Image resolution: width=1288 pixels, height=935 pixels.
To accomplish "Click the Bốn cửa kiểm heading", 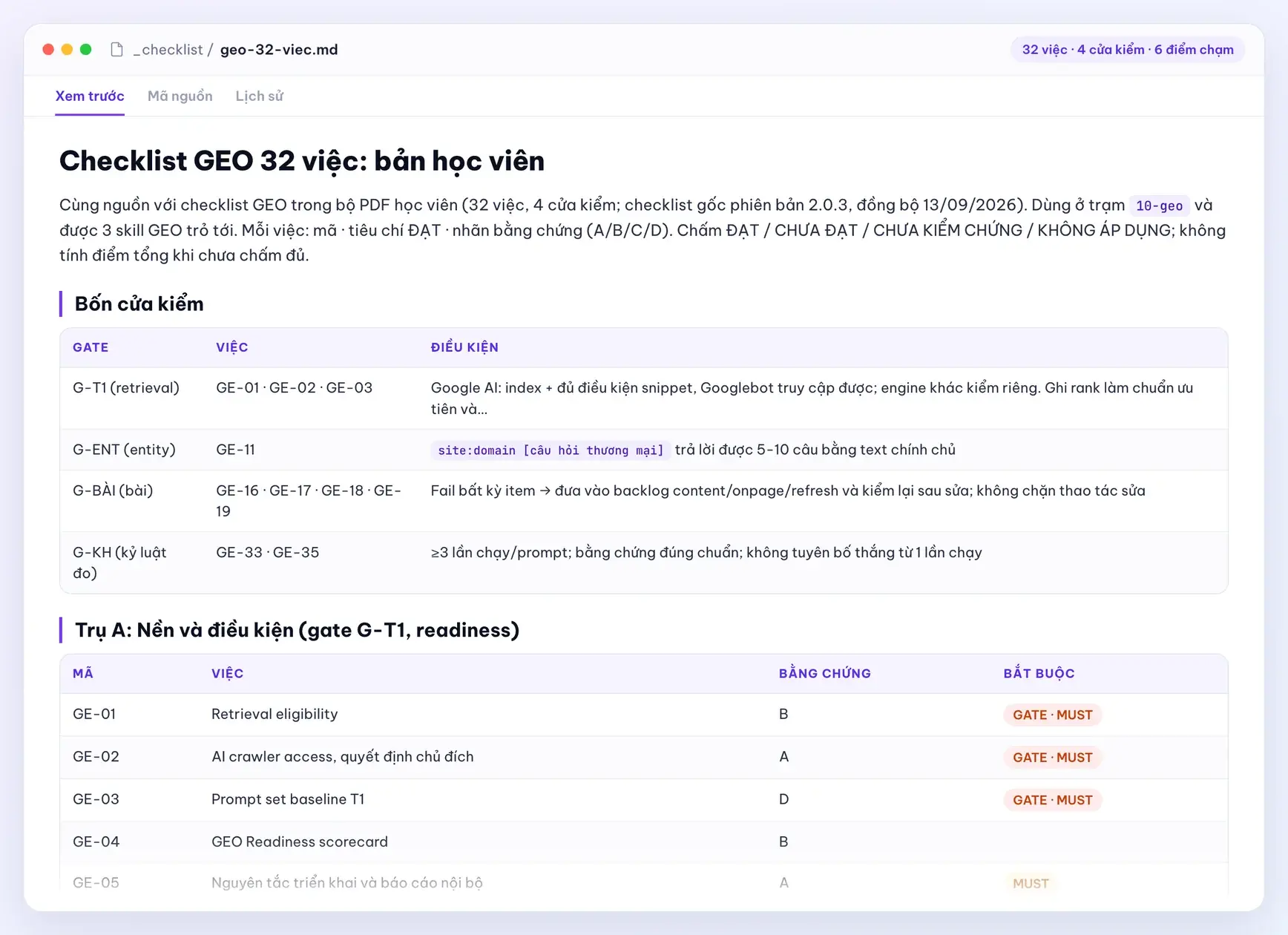I will coord(139,304).
